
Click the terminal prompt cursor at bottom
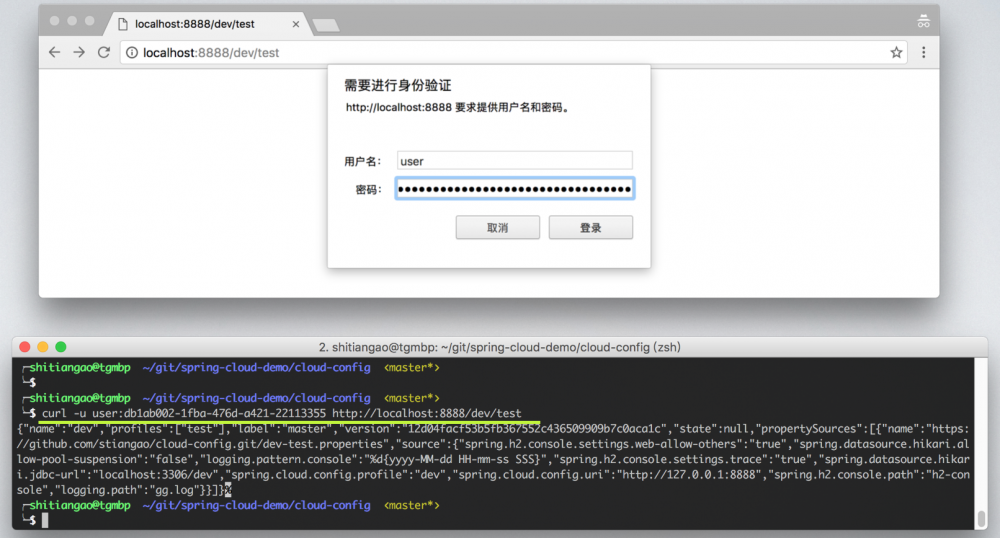pyautogui.click(x=45, y=520)
